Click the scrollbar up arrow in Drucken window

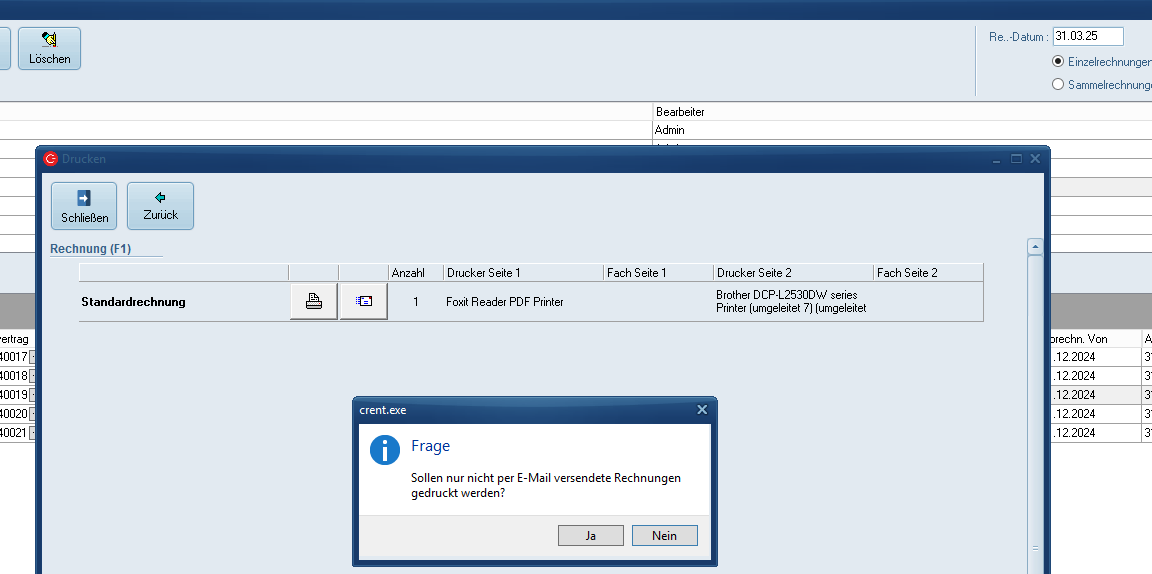click(x=1035, y=246)
